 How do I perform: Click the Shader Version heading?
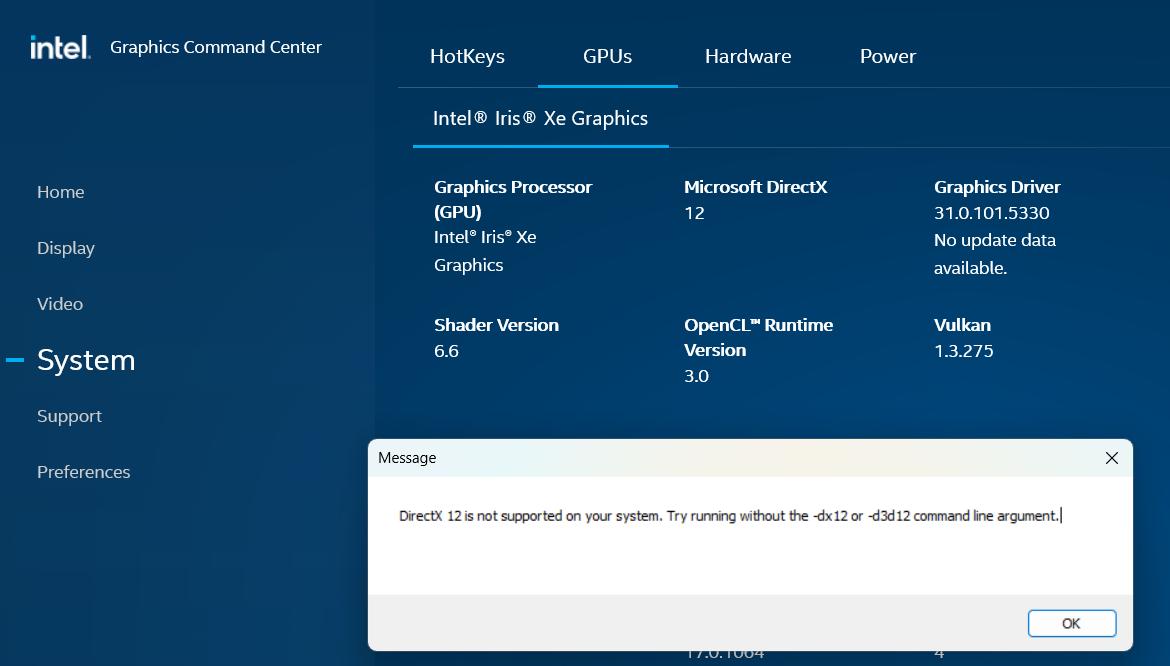point(496,325)
